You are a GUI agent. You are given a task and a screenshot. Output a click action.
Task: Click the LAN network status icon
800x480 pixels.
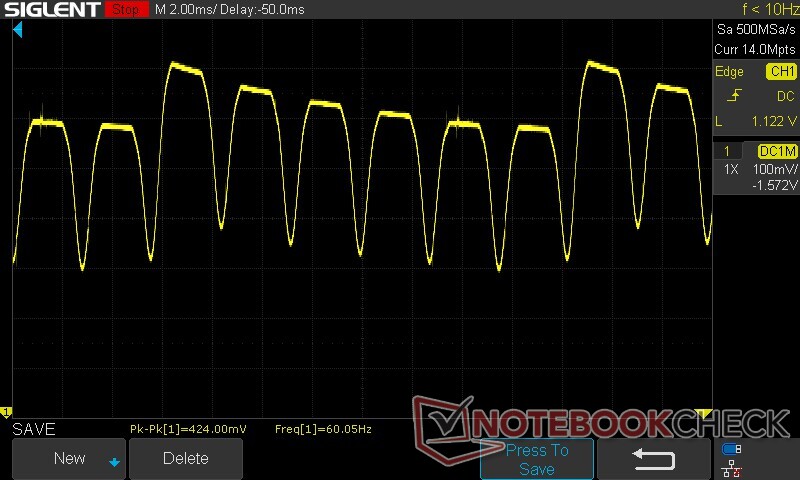point(732,469)
